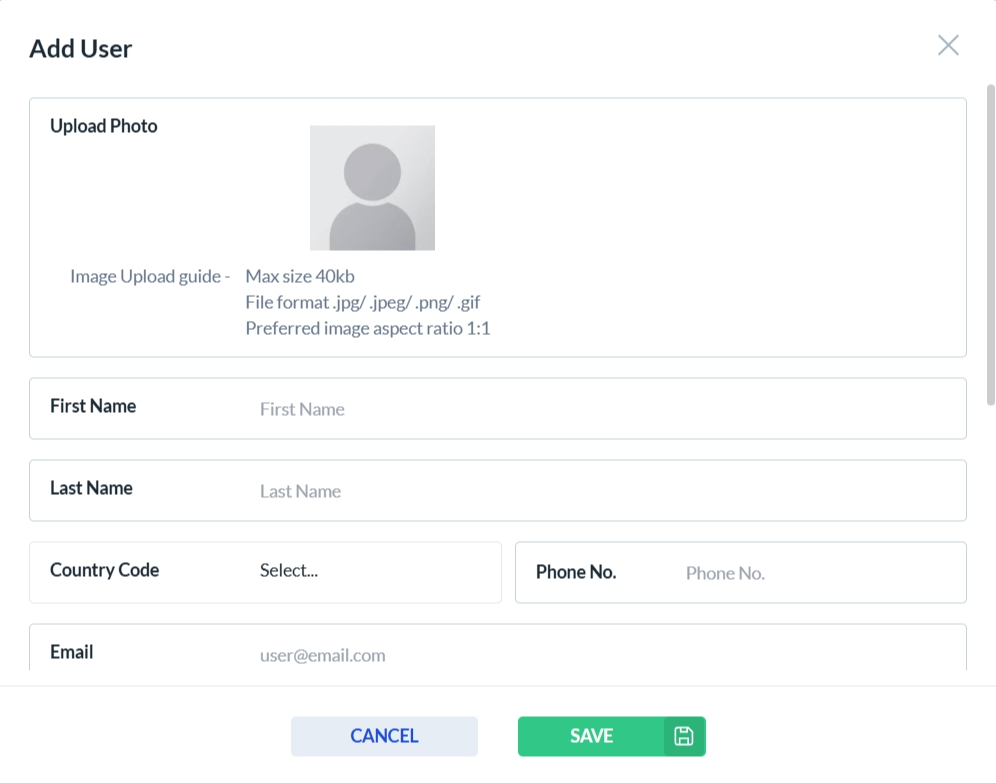This screenshot has width=996, height=783.
Task: Close the Add User dialog
Action: point(948,45)
